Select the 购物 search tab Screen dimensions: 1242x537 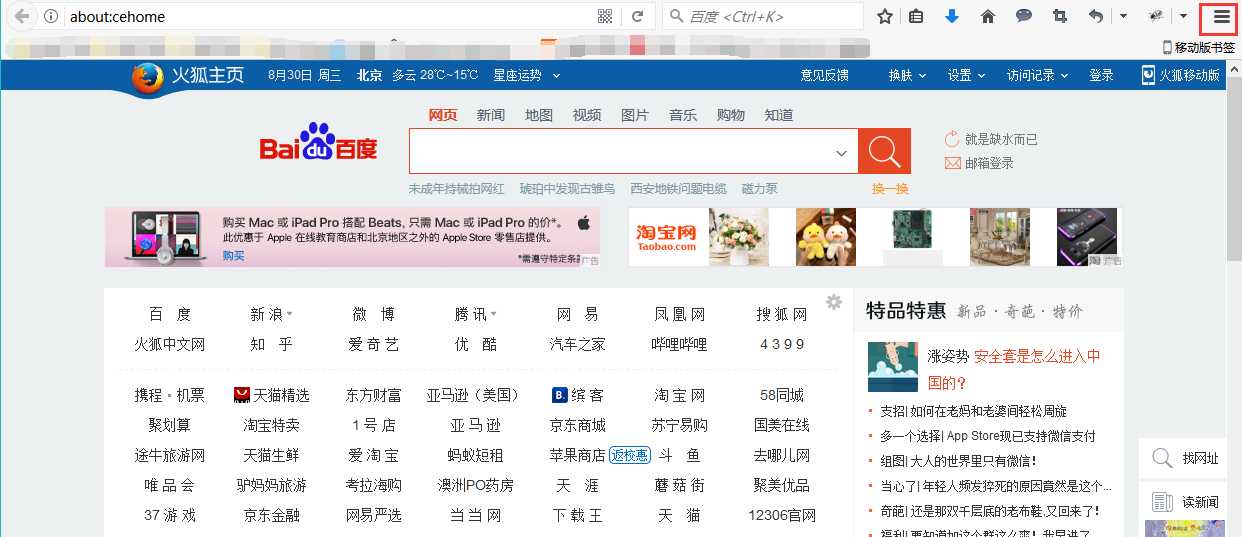730,115
